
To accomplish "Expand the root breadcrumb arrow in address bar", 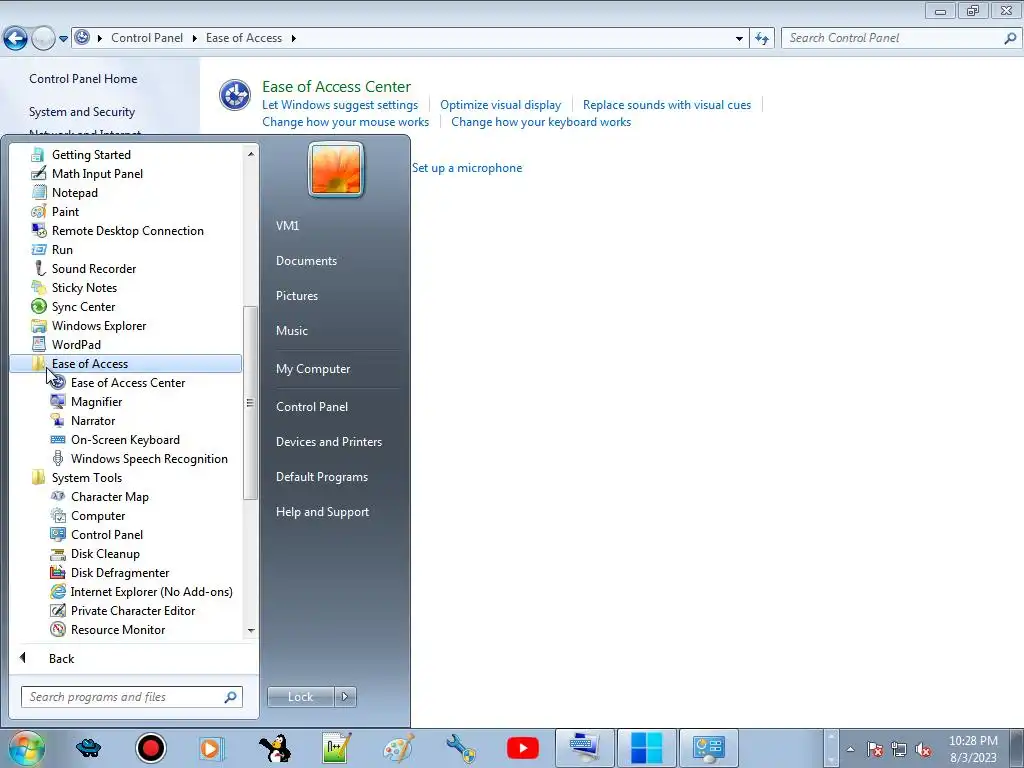I will (100, 39).
